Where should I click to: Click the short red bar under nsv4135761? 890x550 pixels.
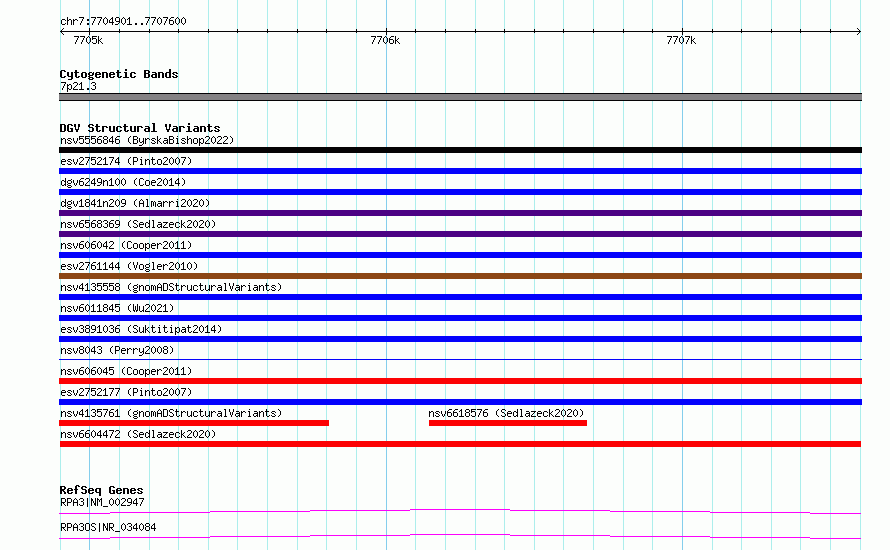(194, 423)
